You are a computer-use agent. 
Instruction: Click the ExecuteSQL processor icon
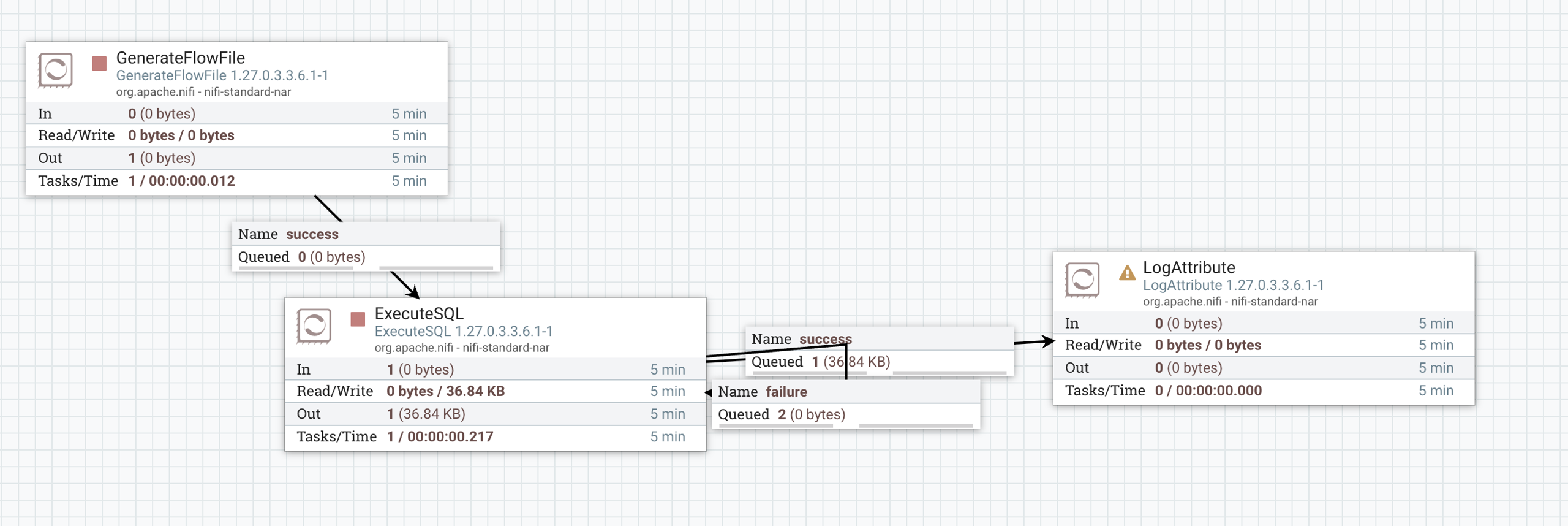(x=314, y=326)
